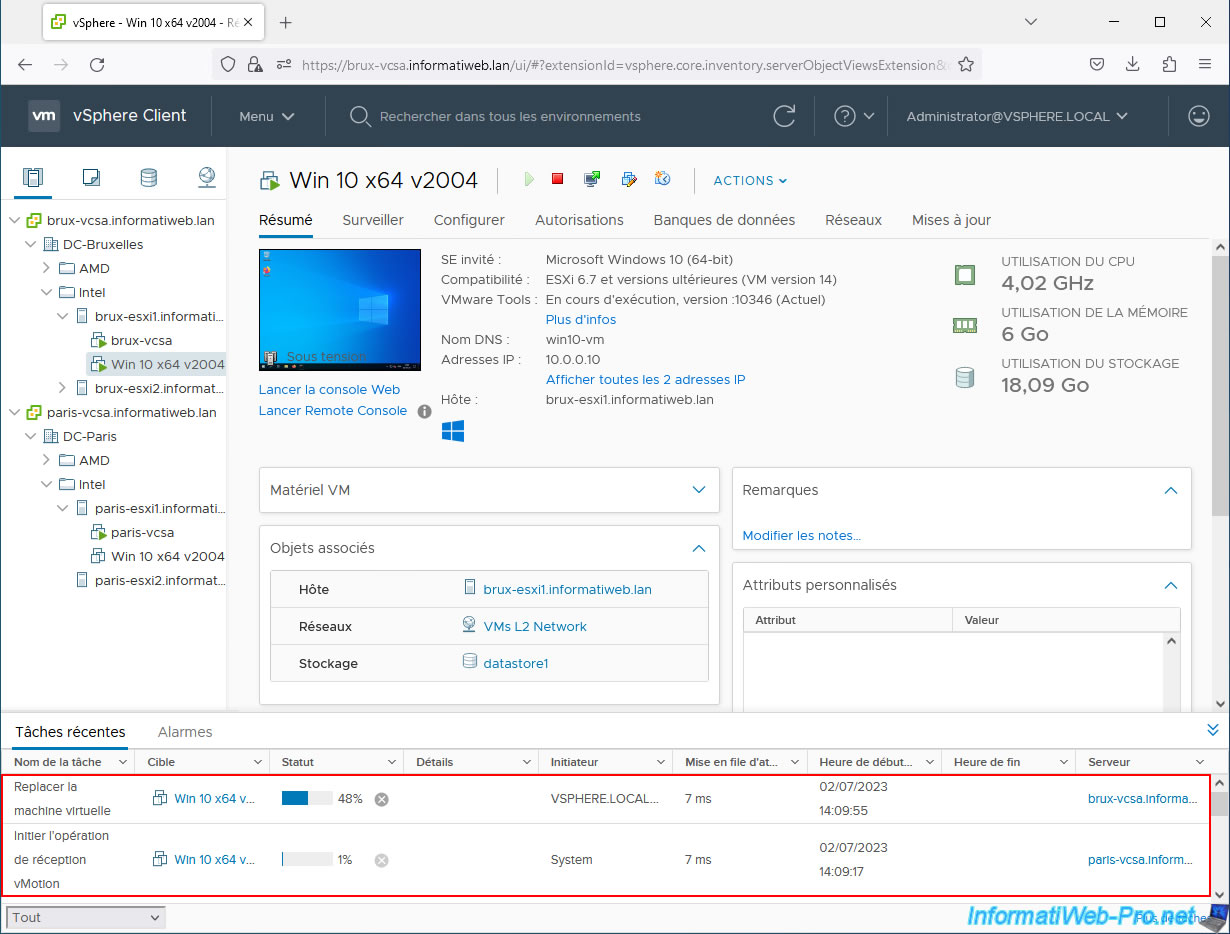Click the vSphere Client vm logo
Image resolution: width=1230 pixels, height=934 pixels.
pos(44,116)
